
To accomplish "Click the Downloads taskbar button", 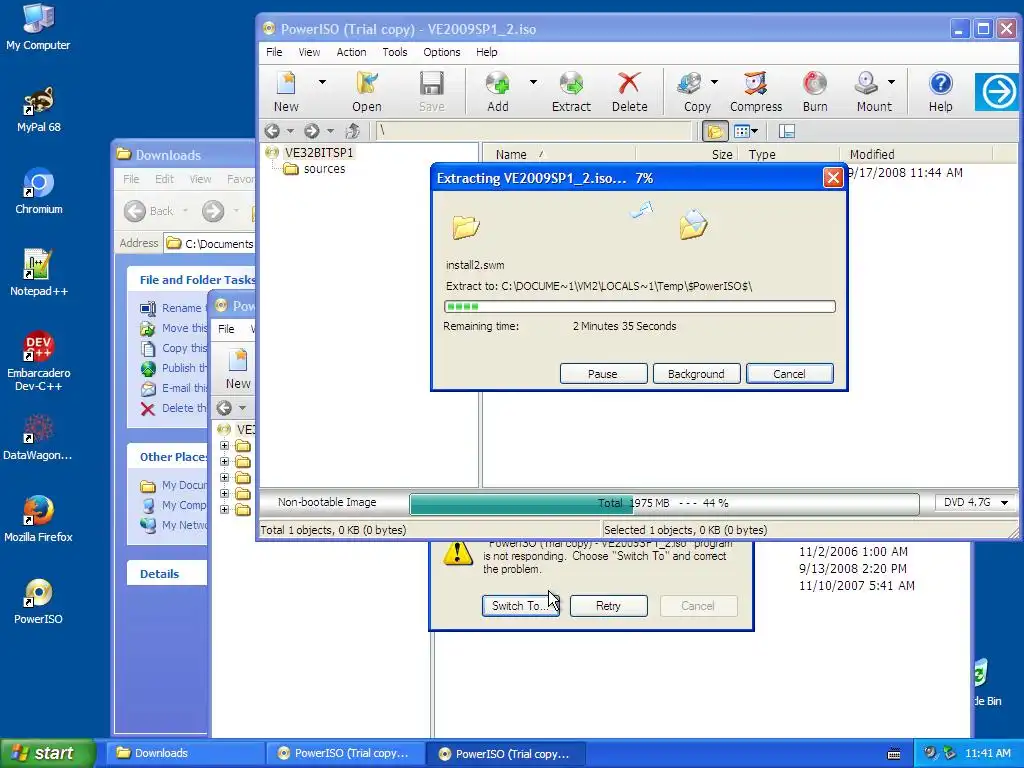I will [185, 753].
